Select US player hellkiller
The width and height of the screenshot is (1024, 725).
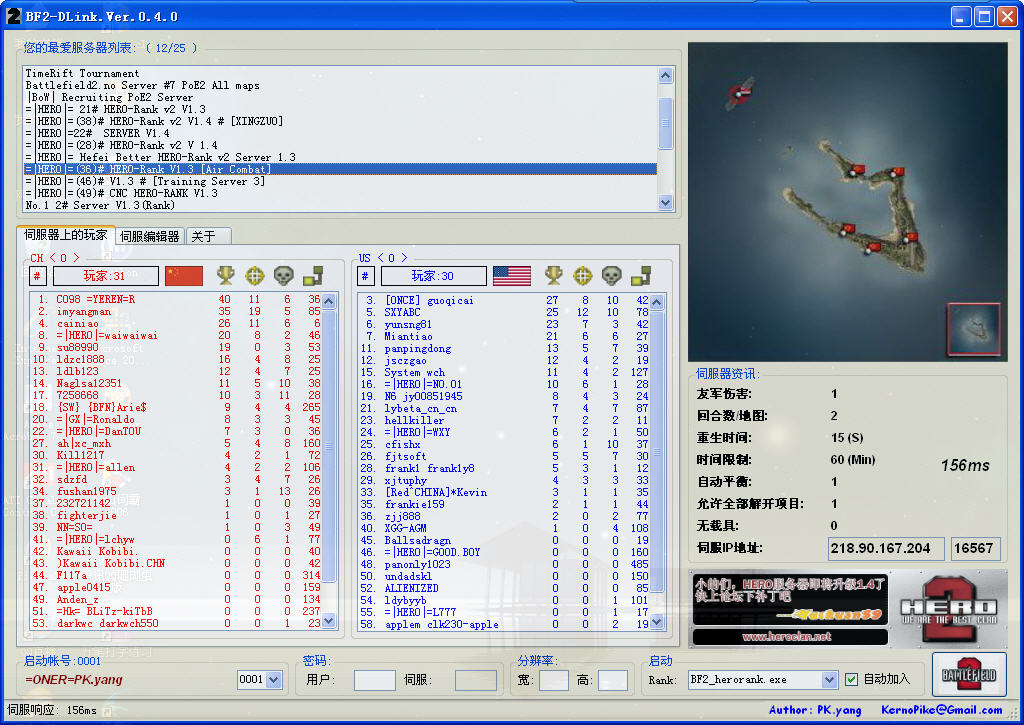click(504, 420)
